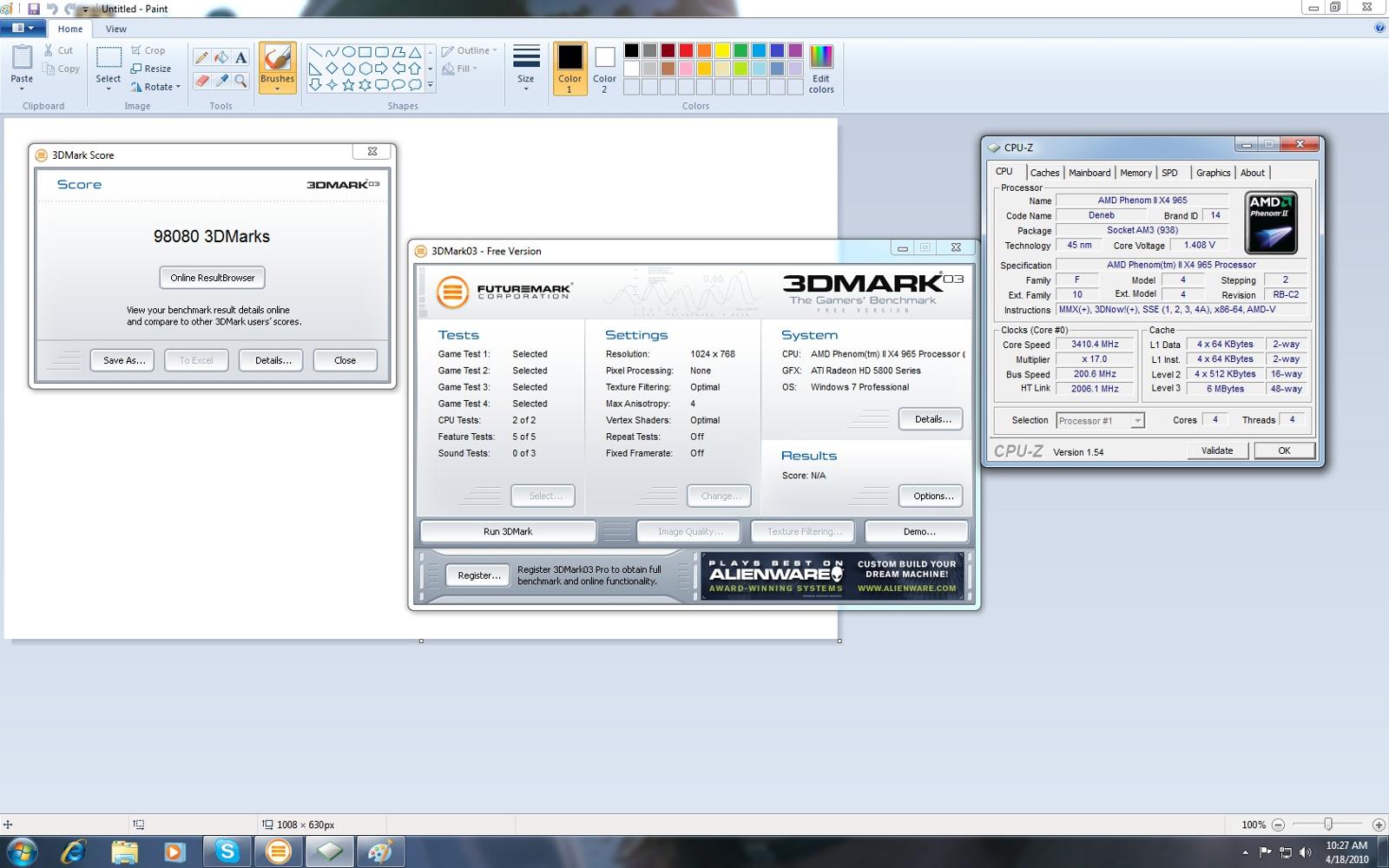This screenshot has height=868, width=1389.
Task: Click the Windows Start orb
Action: coord(21,852)
